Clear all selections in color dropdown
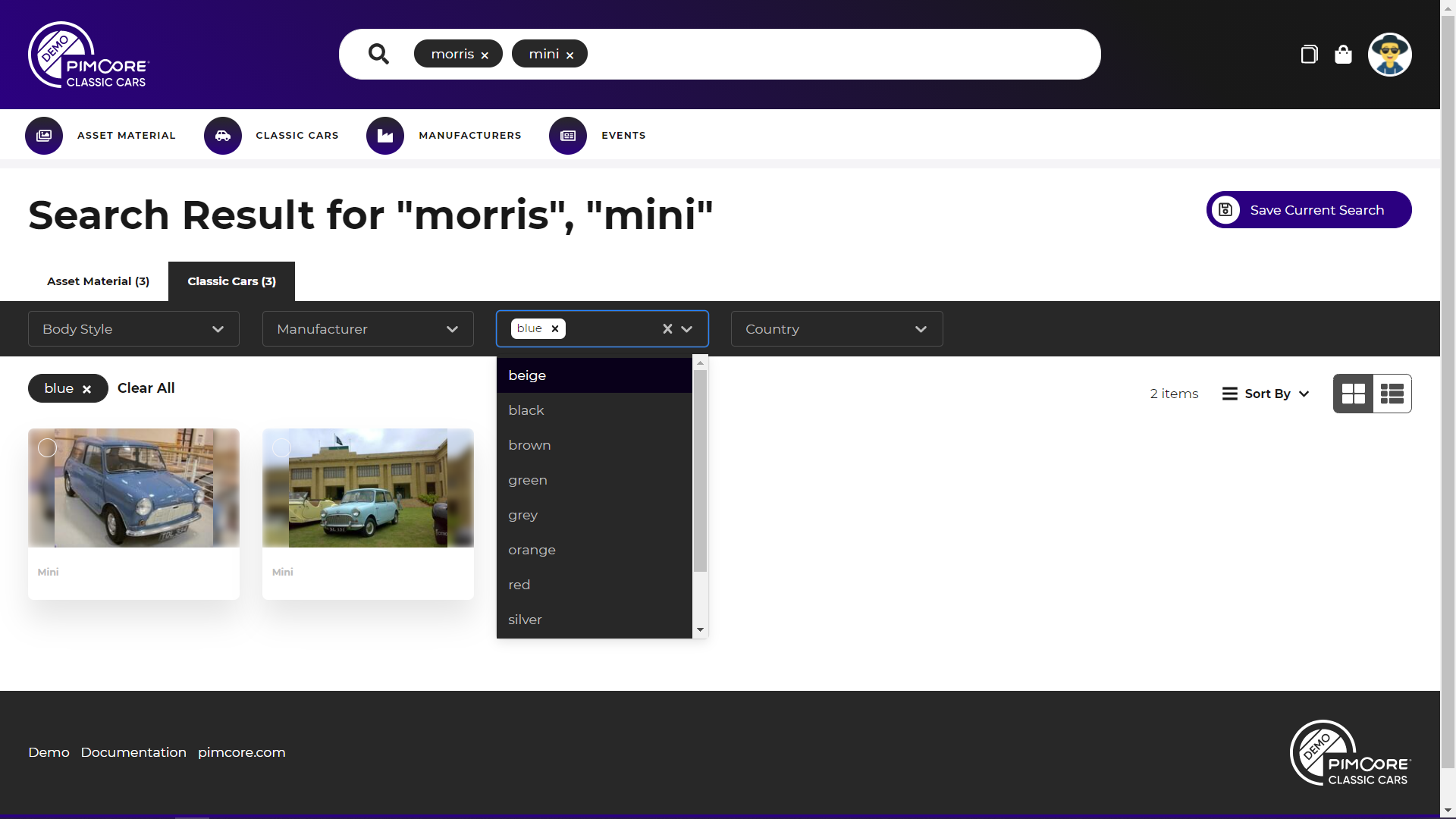Screen dimensions: 1456x819 (x=667, y=328)
